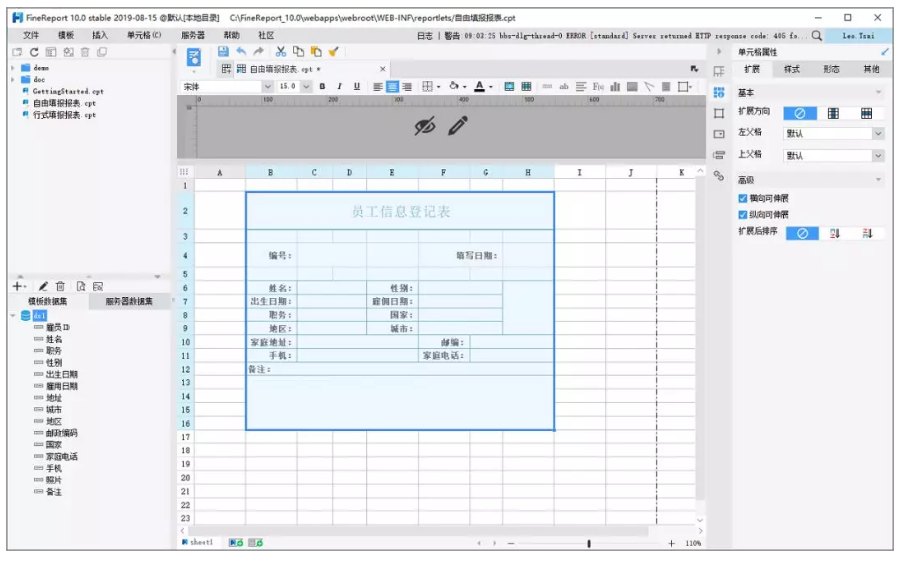The height and width of the screenshot is (566, 902).
Task: Uncheck the 纵向可伸展 checkbox
Action: (743, 215)
